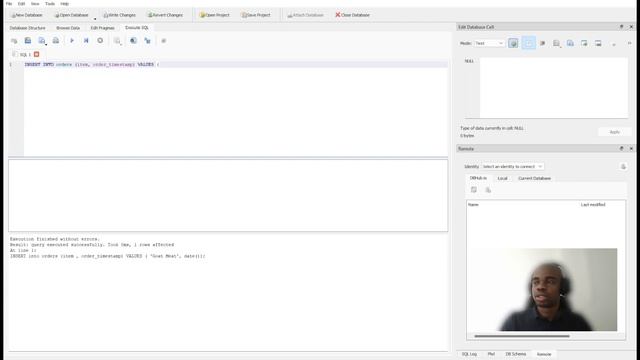The width and height of the screenshot is (640, 360).
Task: Click upload database icon beside Identity
Action: 623,167
